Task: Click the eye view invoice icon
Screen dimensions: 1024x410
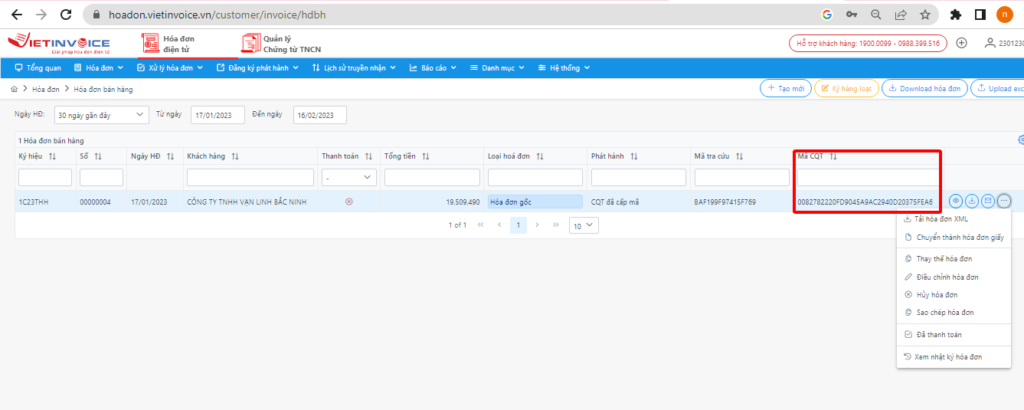Action: pos(957,201)
